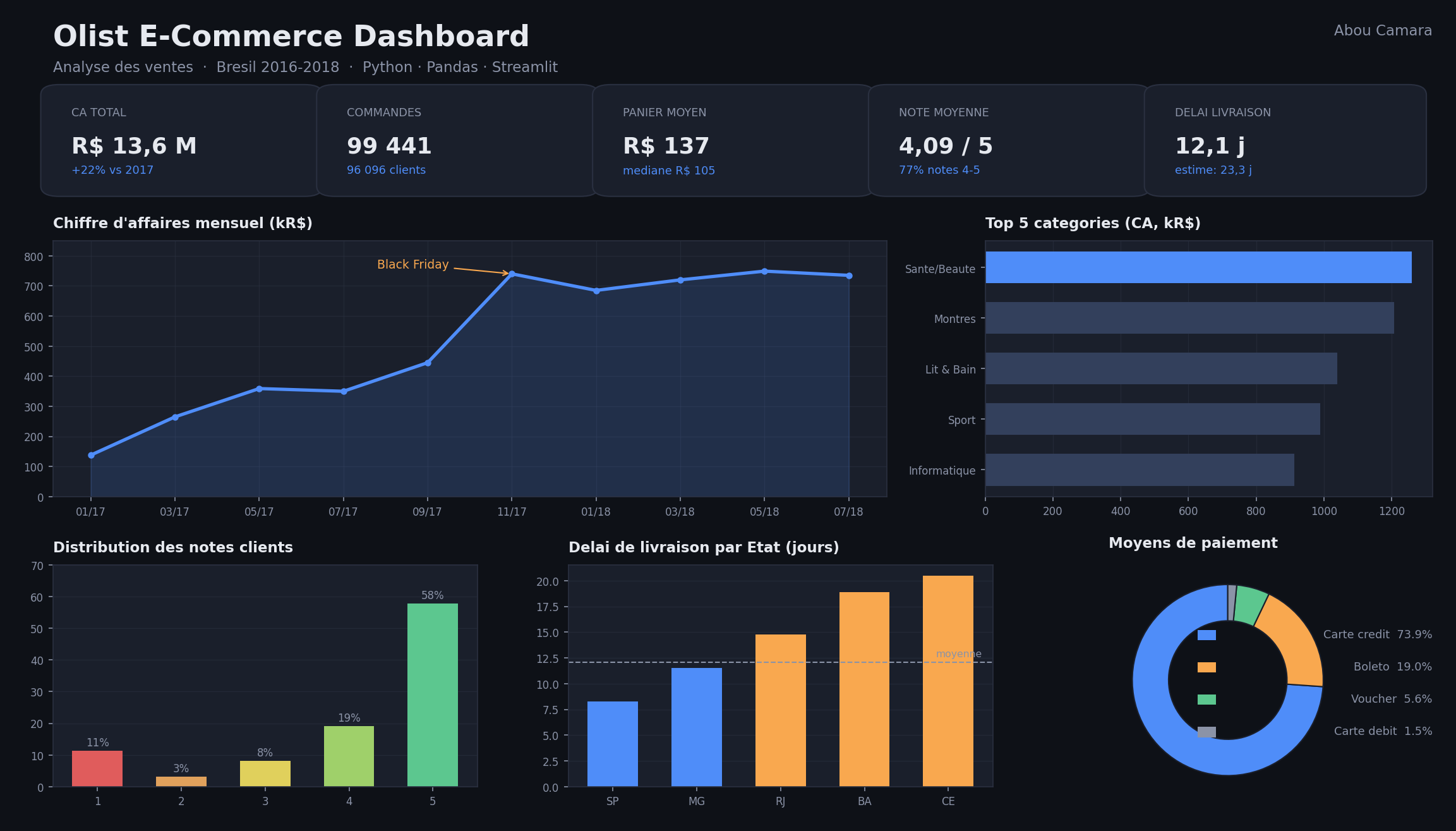Click the 'Distribution des notes clients' title
The height and width of the screenshot is (831, 1456).
[173, 548]
